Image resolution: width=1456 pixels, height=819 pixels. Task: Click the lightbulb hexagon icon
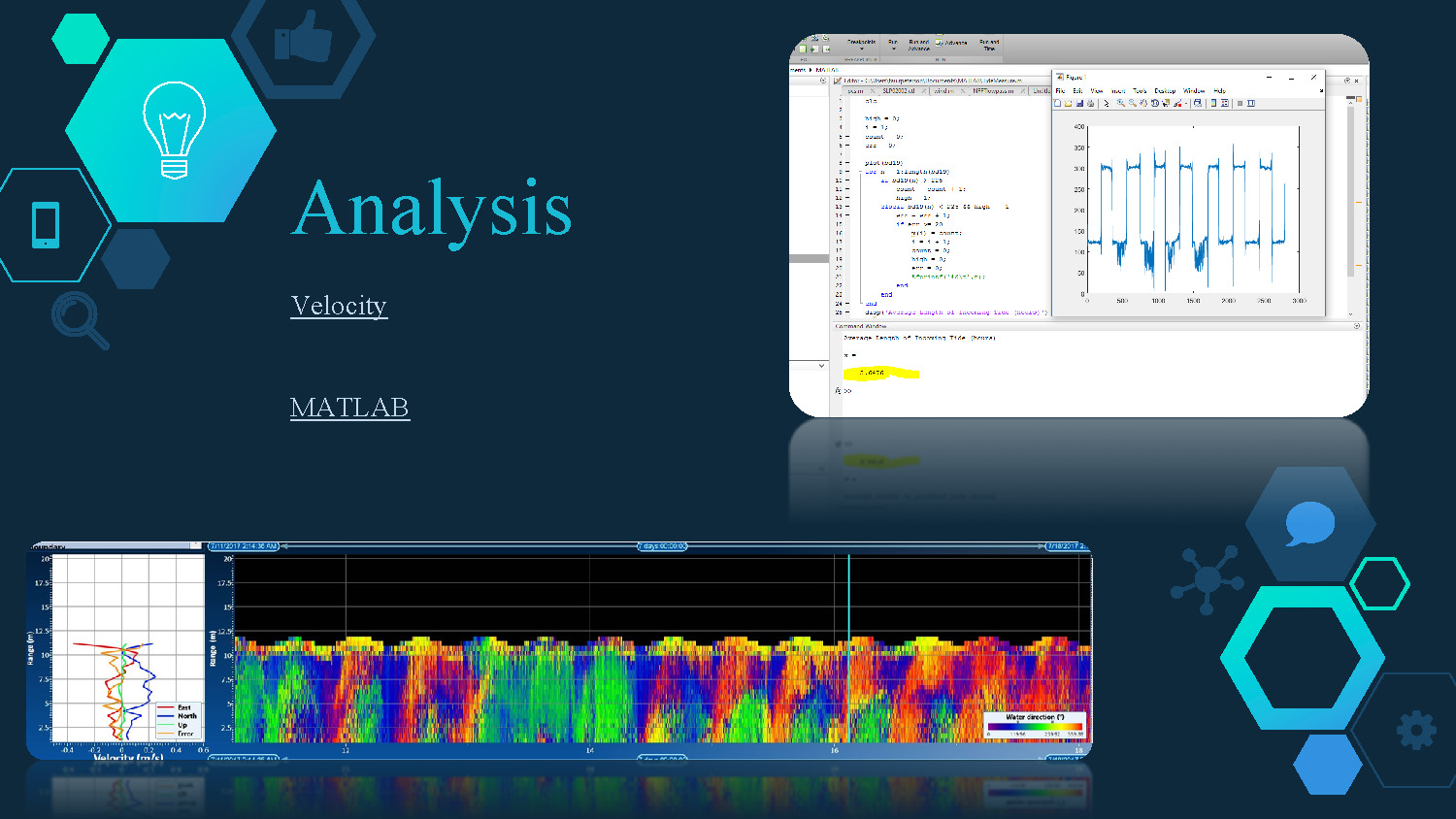(x=173, y=130)
